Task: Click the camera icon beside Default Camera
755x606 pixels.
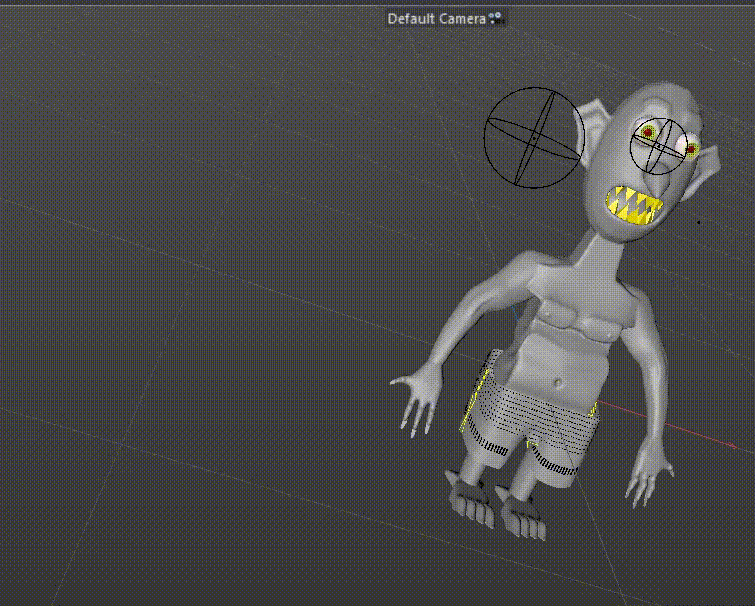Action: click(x=495, y=18)
